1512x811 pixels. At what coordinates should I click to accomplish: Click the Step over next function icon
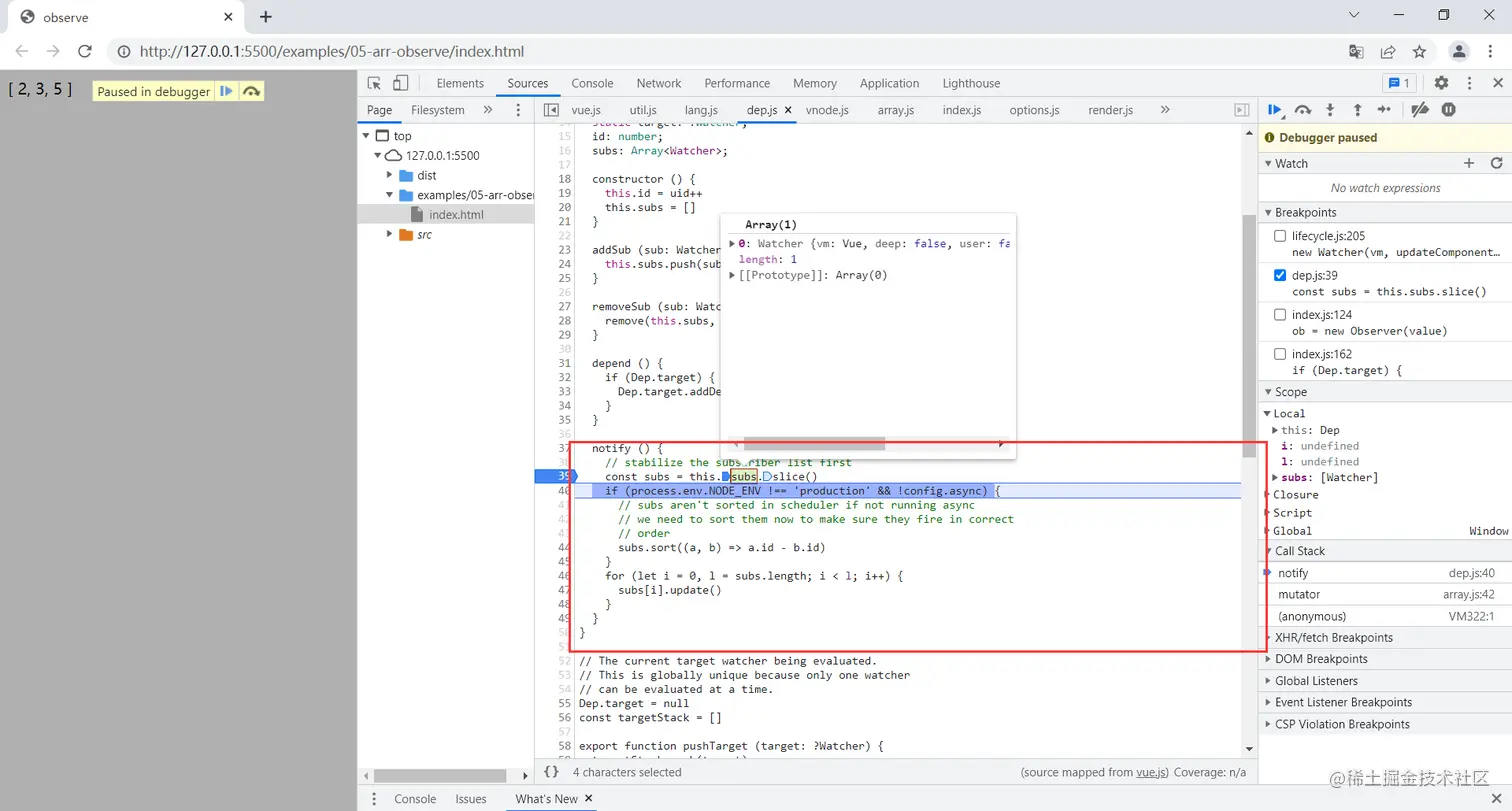1302,110
